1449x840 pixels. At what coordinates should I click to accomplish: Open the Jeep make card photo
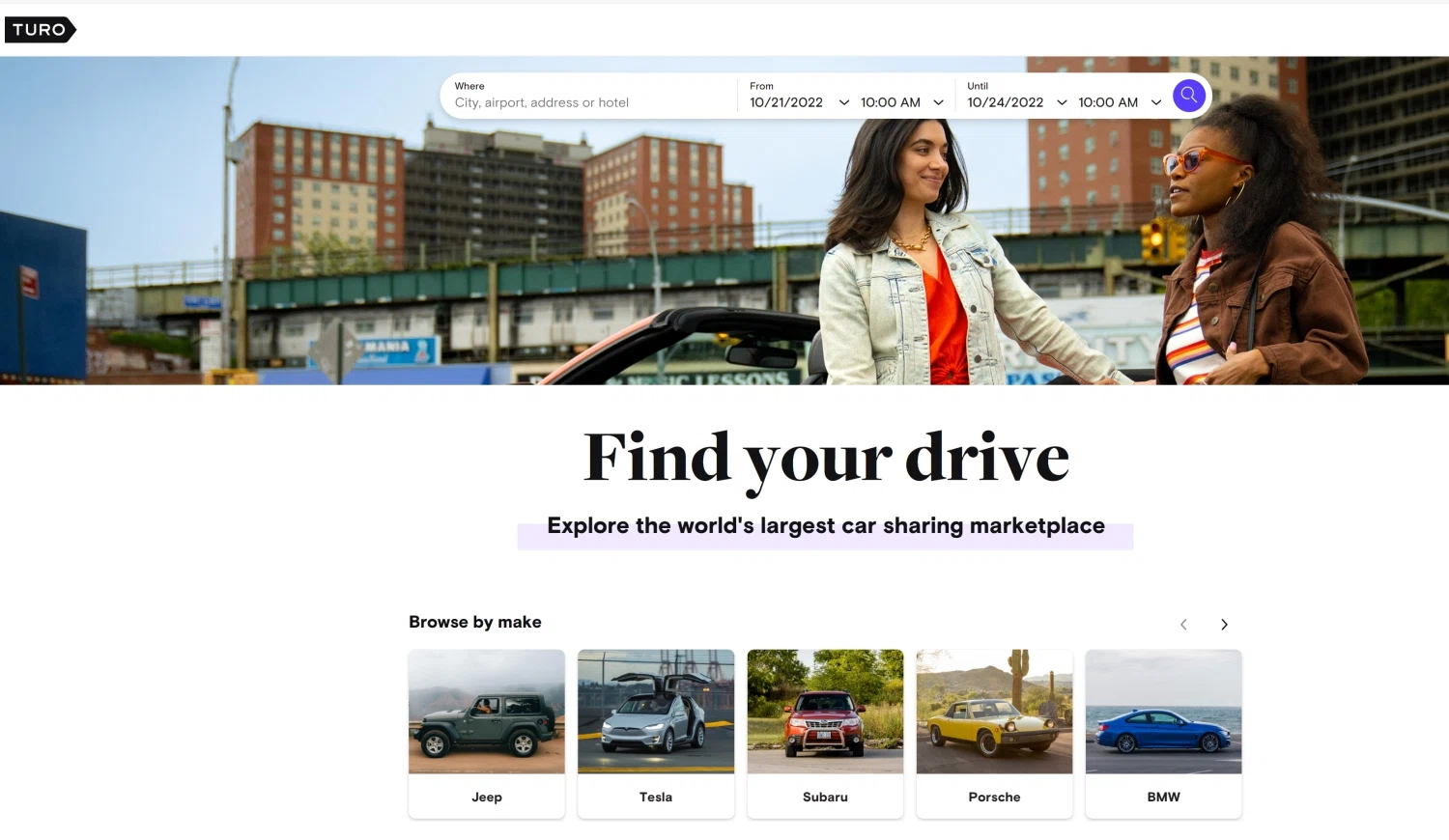487,712
